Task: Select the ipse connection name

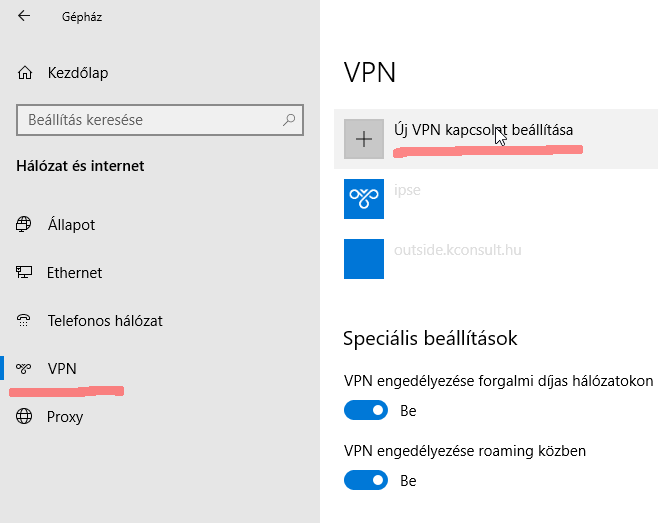Action: (407, 190)
